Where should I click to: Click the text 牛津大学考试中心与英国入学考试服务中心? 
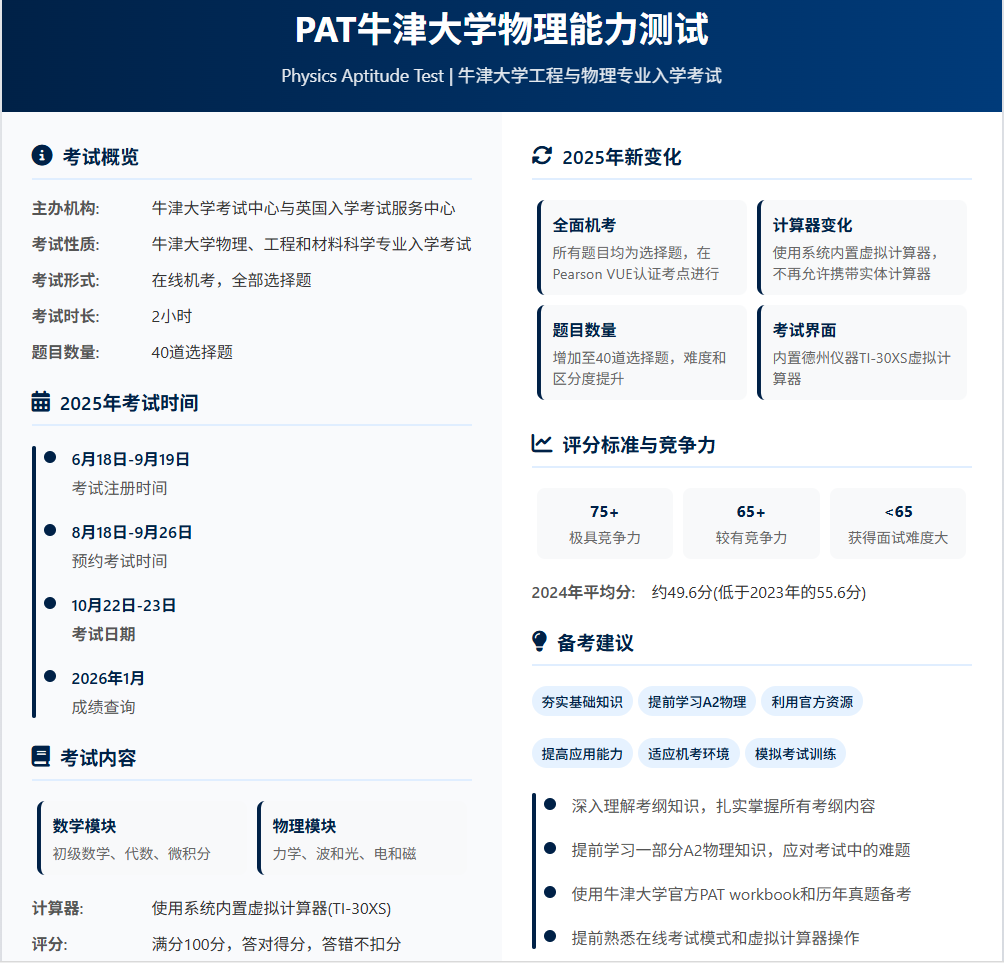click(x=304, y=208)
